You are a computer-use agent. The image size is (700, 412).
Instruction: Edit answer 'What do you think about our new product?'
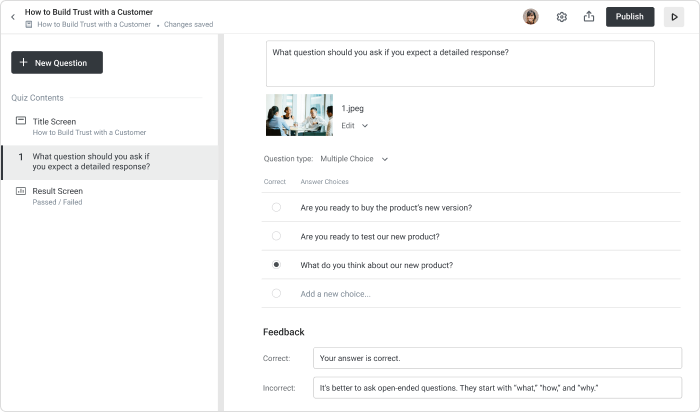[376, 265]
